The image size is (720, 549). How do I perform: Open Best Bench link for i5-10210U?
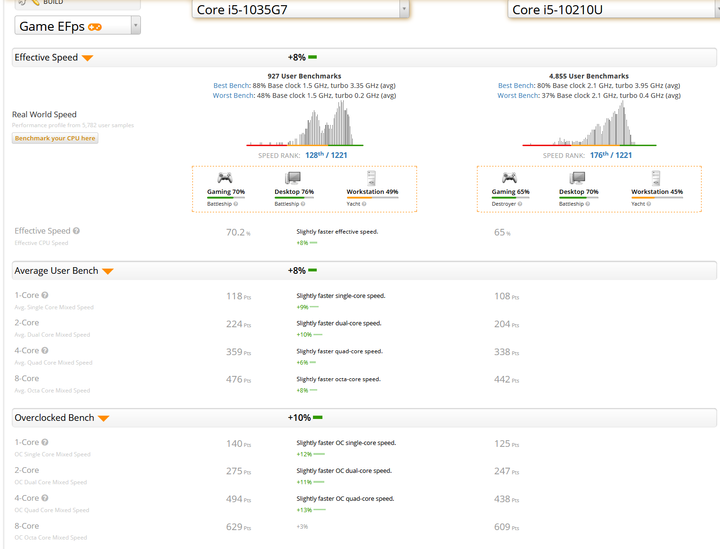point(516,85)
